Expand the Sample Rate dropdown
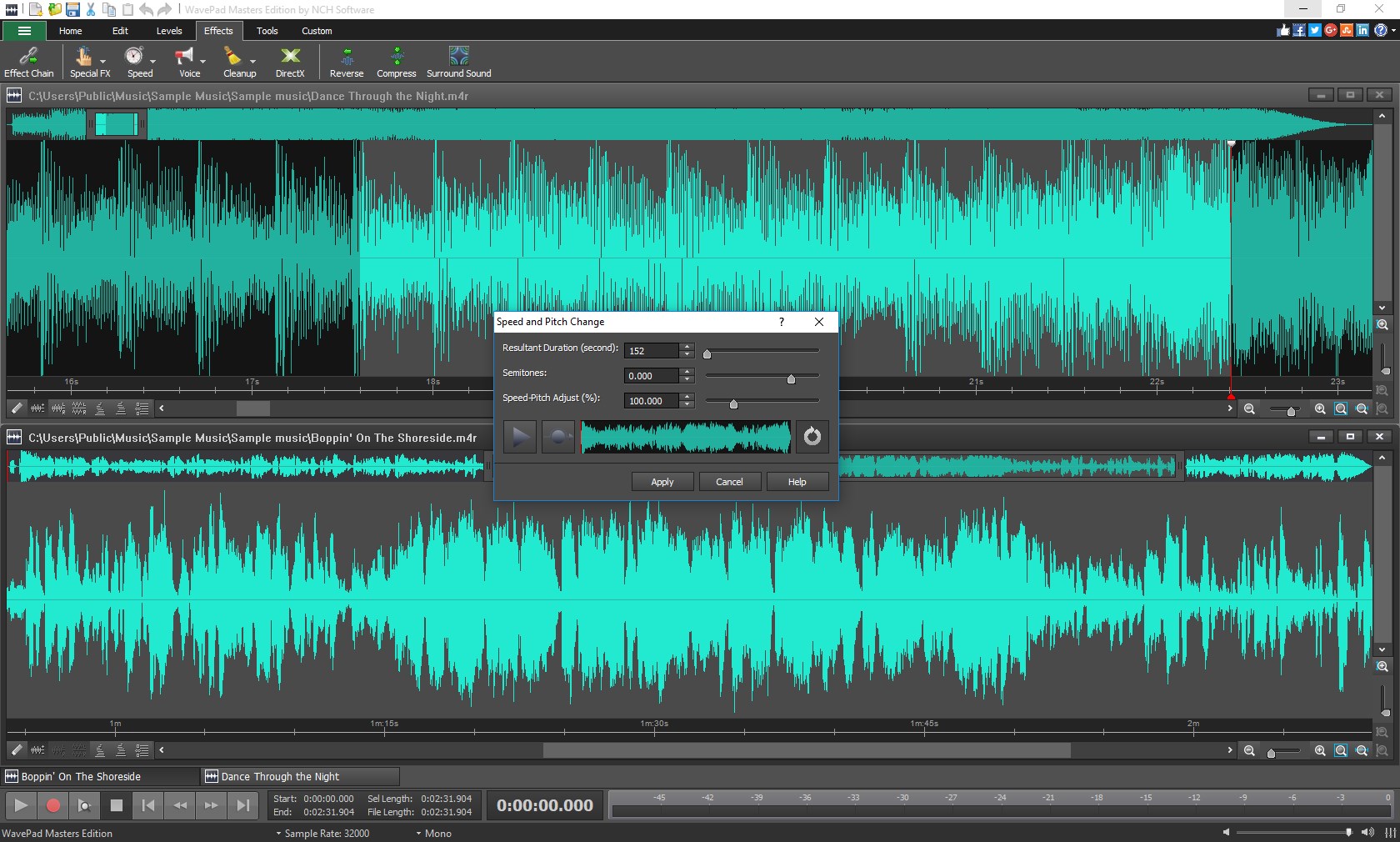Screen dimensions: 1400x842 click(280, 834)
